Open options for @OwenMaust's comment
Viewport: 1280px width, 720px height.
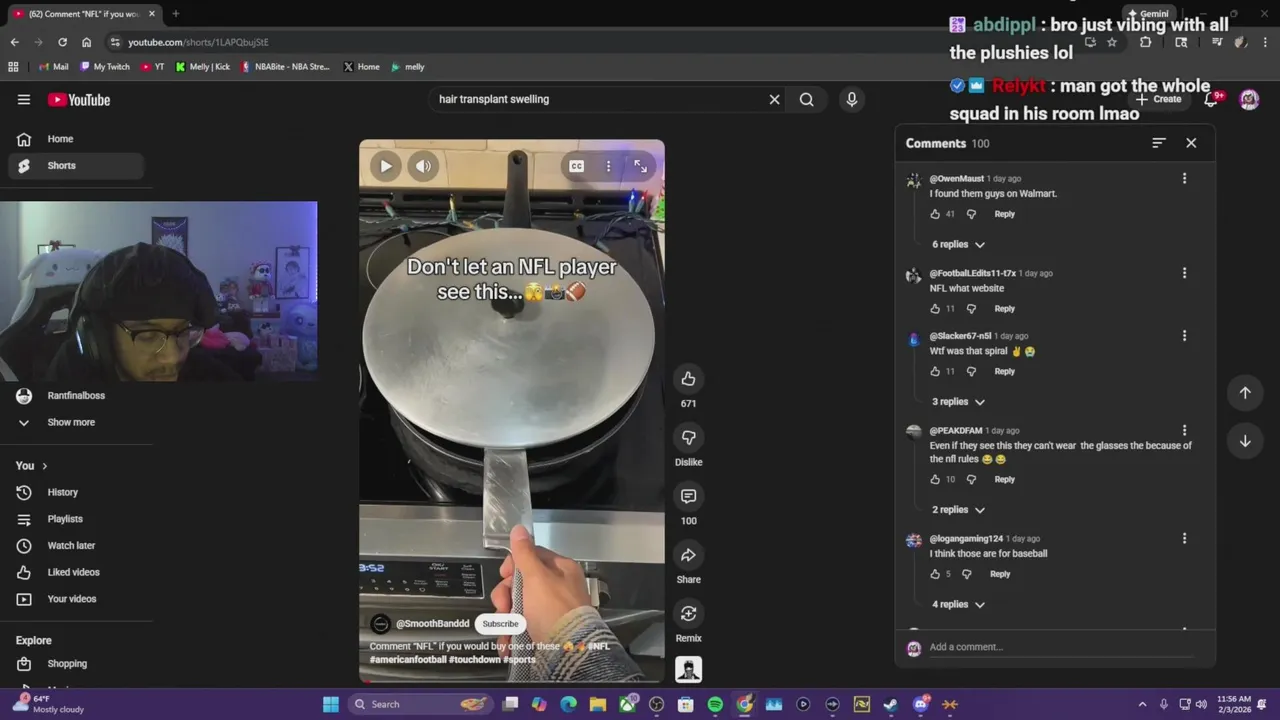click(x=1184, y=178)
